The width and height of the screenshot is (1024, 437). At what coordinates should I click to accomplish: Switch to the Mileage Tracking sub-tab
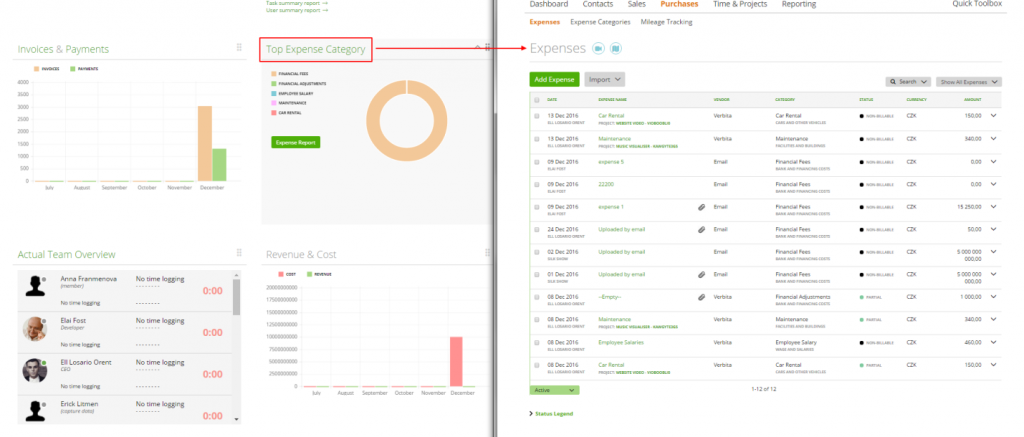[x=666, y=22]
